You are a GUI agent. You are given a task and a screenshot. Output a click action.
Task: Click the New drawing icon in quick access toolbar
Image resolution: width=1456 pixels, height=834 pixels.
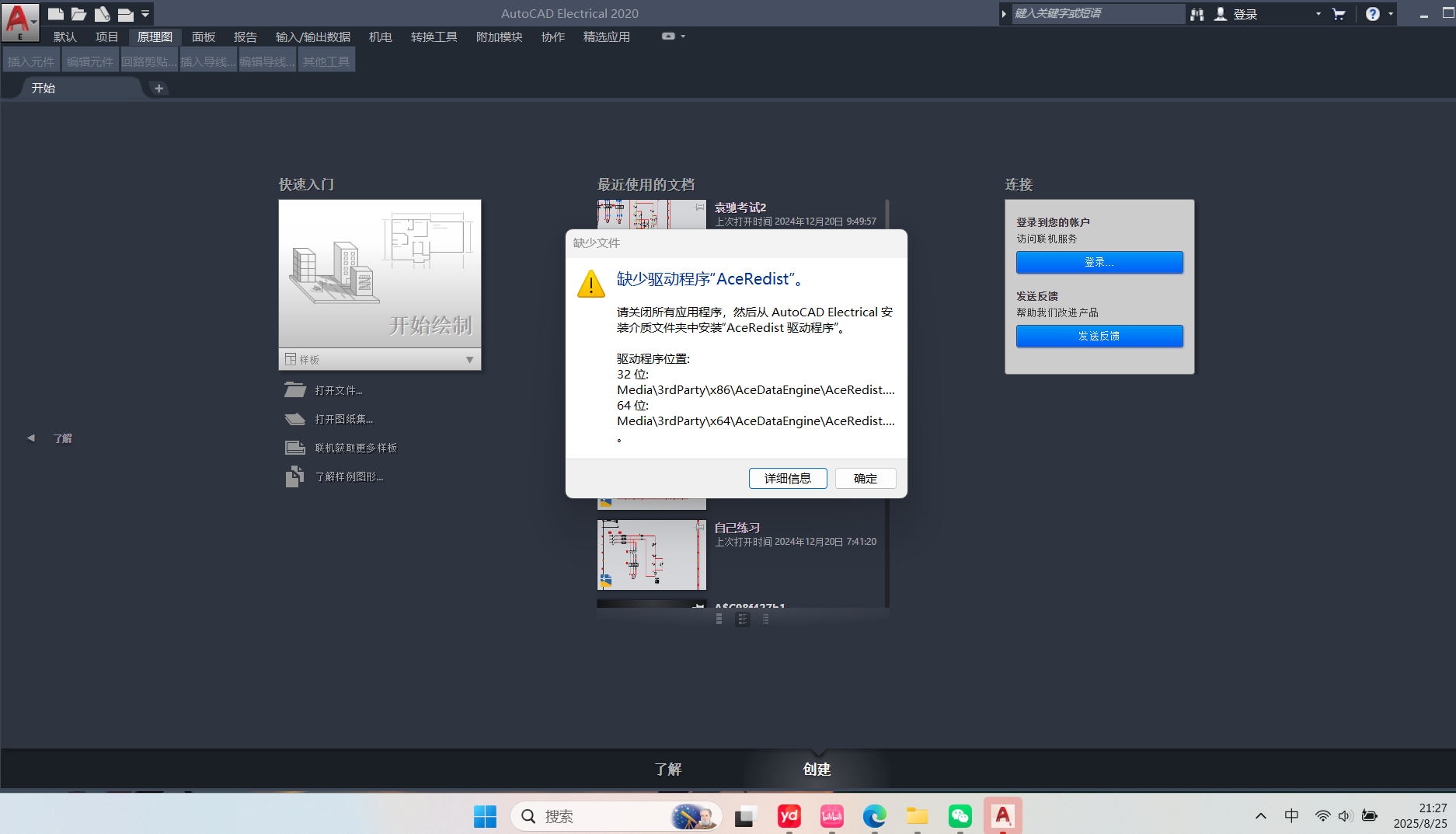click(x=55, y=13)
